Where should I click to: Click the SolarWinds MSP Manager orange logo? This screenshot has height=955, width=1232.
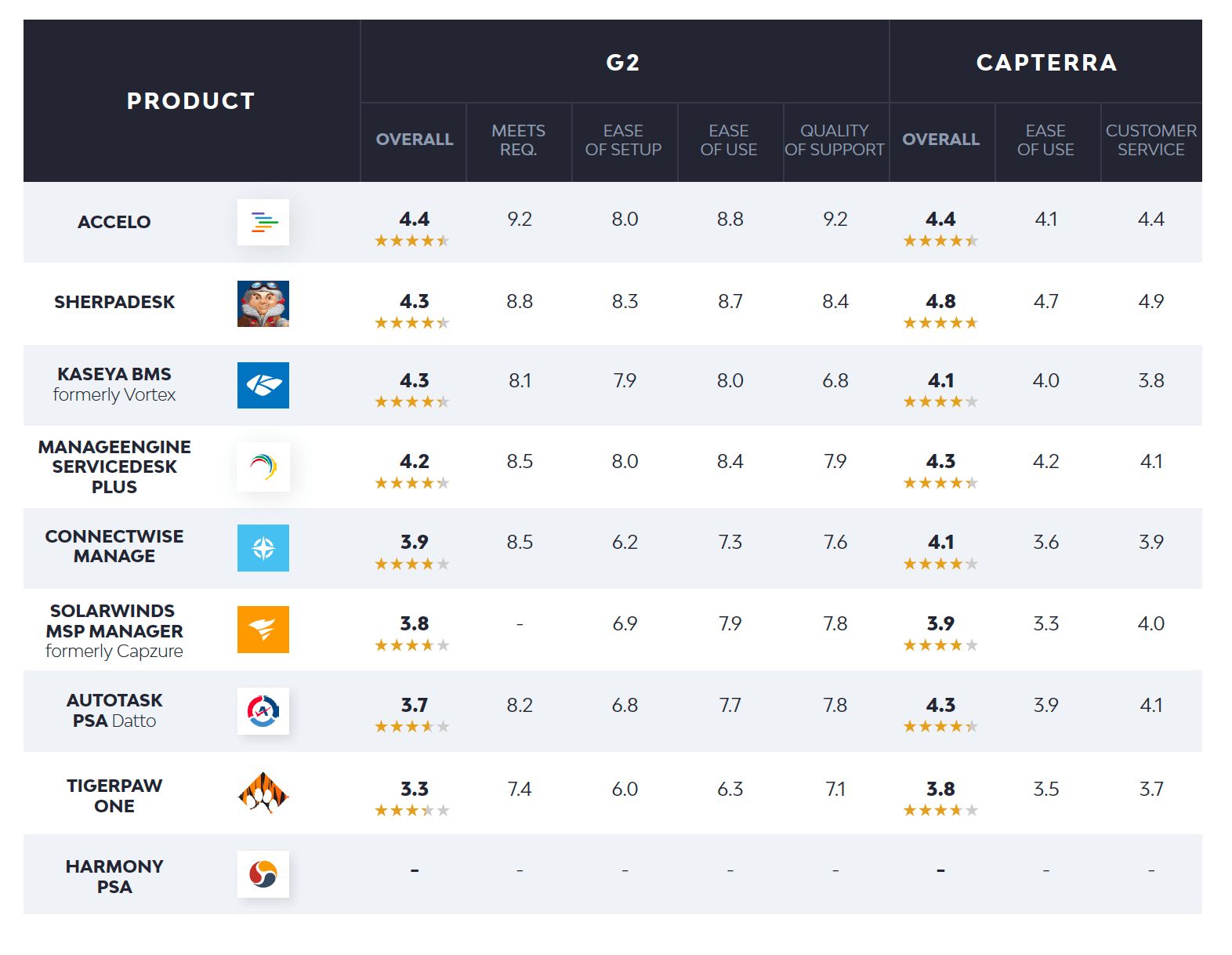263,630
